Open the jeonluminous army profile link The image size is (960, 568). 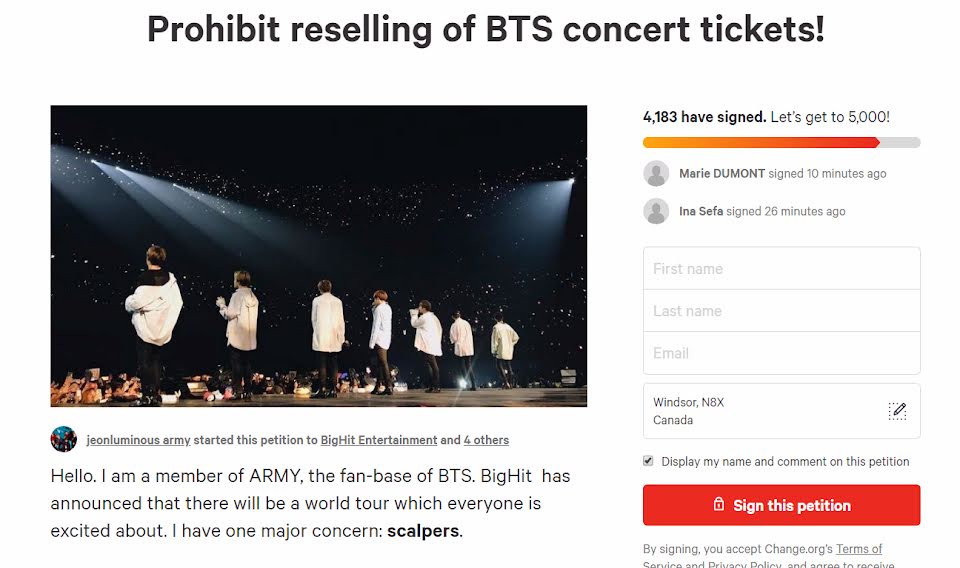tap(138, 440)
